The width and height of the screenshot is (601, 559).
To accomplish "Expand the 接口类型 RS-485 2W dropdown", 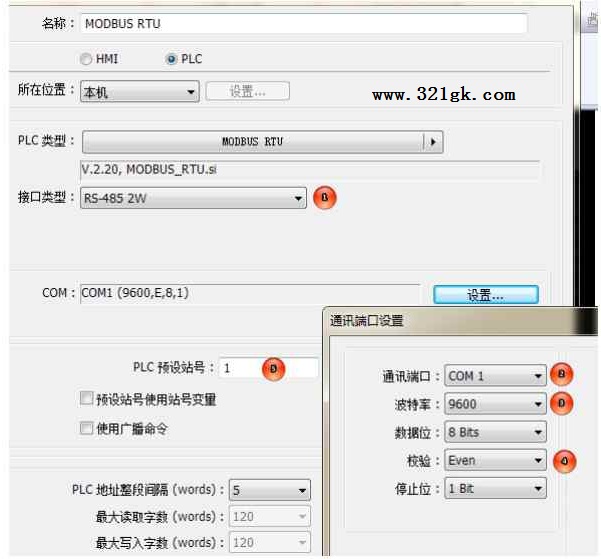I will point(193,199).
